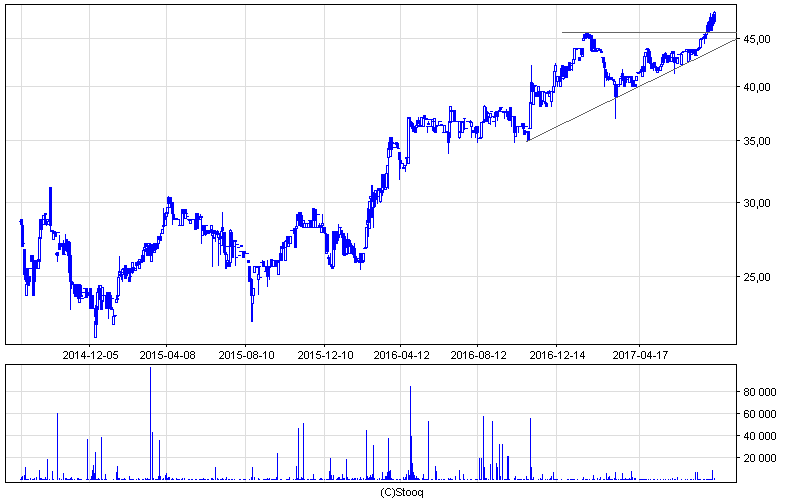The height and width of the screenshot is (500, 800).
Task: Click the 45,00 price axis label
Action: tap(757, 39)
